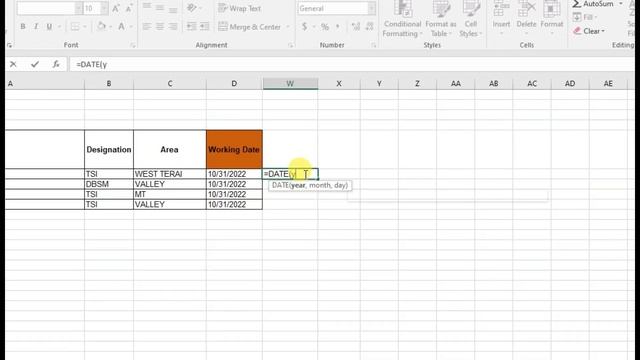The width and height of the screenshot is (640, 360).
Task: Select column D header
Action: coord(234,84)
